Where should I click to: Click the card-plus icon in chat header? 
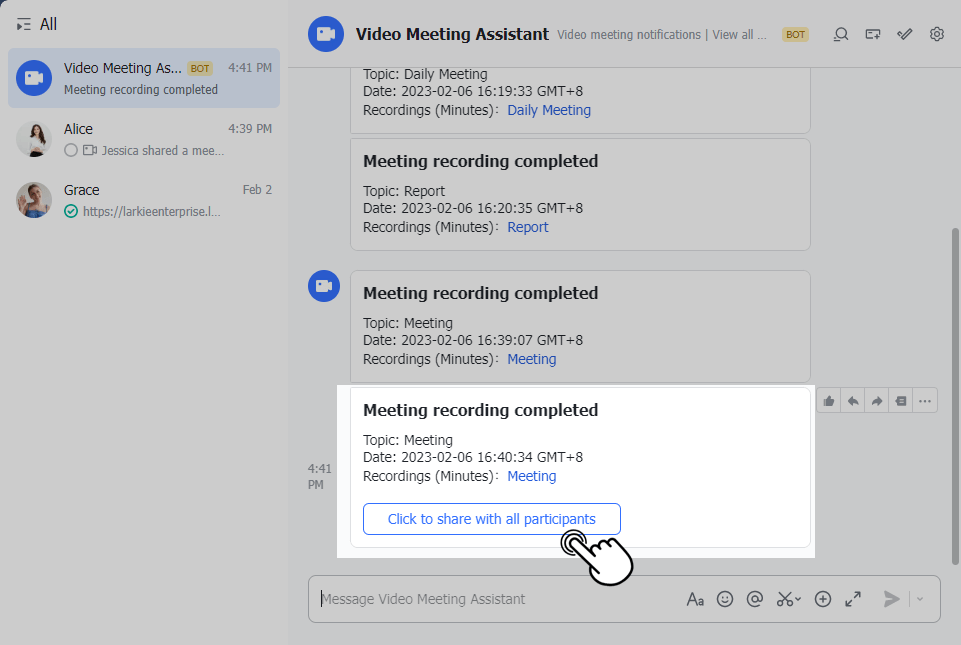click(x=873, y=34)
